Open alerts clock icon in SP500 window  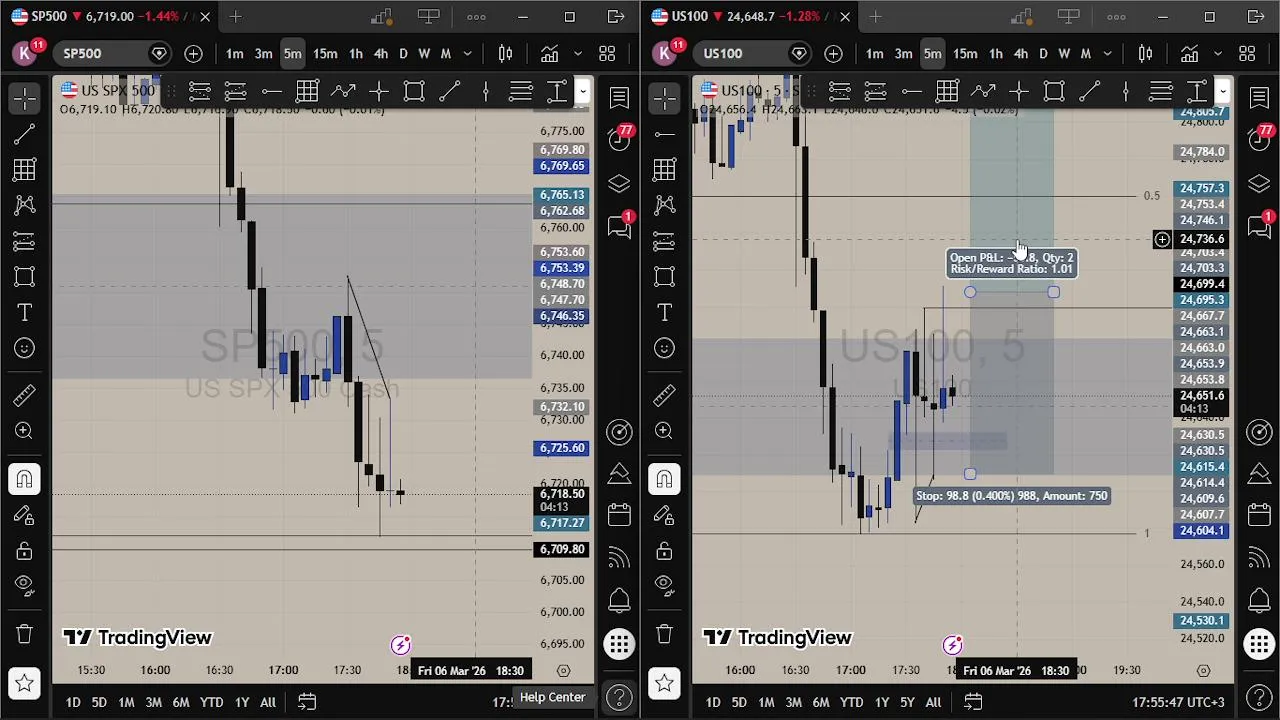tap(619, 139)
